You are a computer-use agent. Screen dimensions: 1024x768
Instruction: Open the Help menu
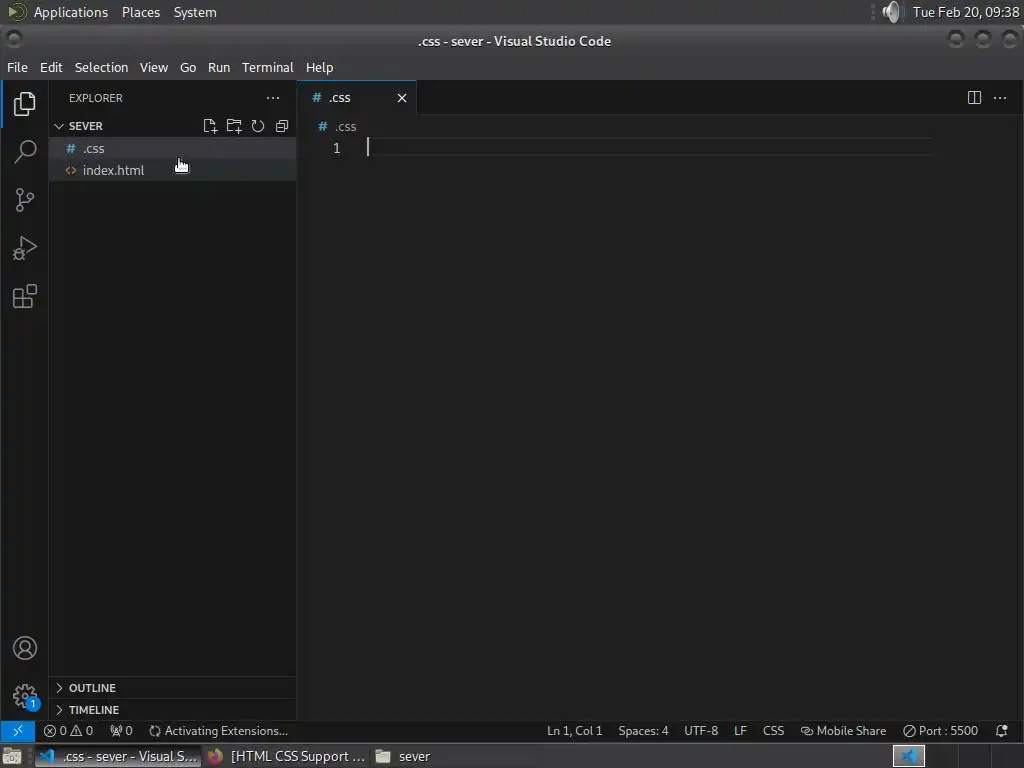coord(319,67)
